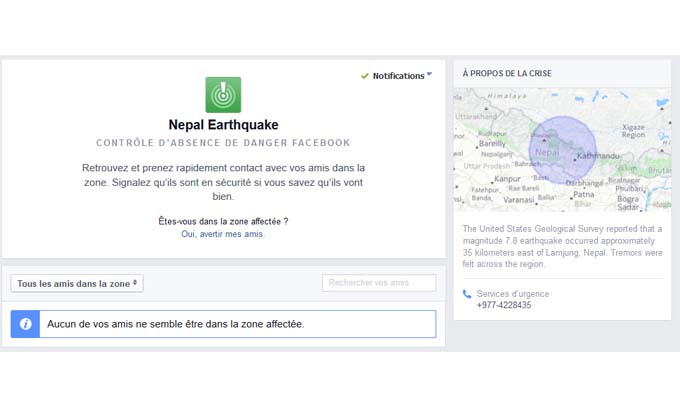Click the blue info icon in banner

tap(26, 324)
